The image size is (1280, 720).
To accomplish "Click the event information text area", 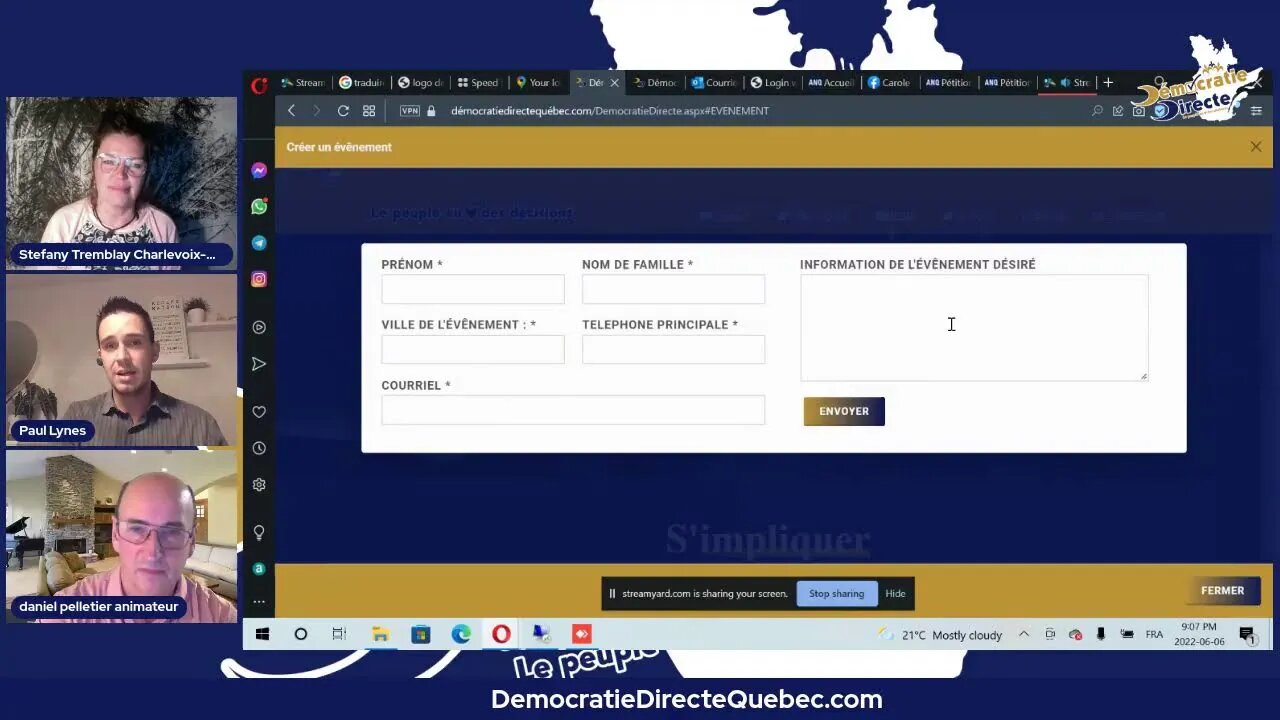I will click(x=974, y=328).
